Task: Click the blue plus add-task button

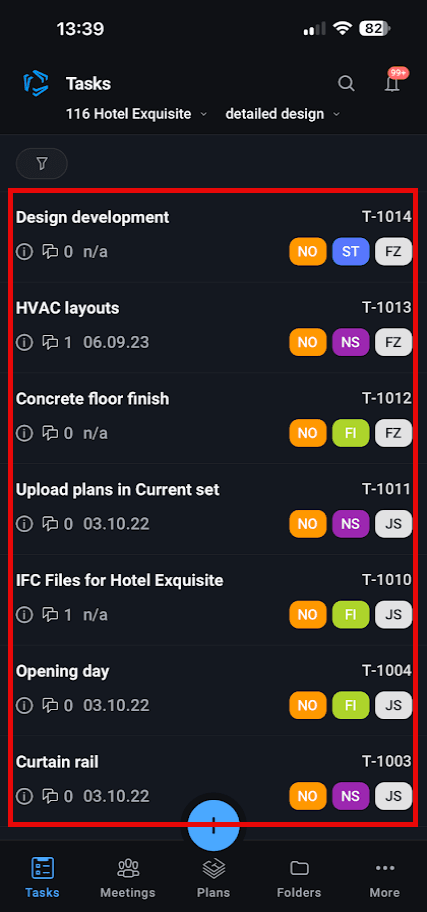Action: [x=214, y=825]
